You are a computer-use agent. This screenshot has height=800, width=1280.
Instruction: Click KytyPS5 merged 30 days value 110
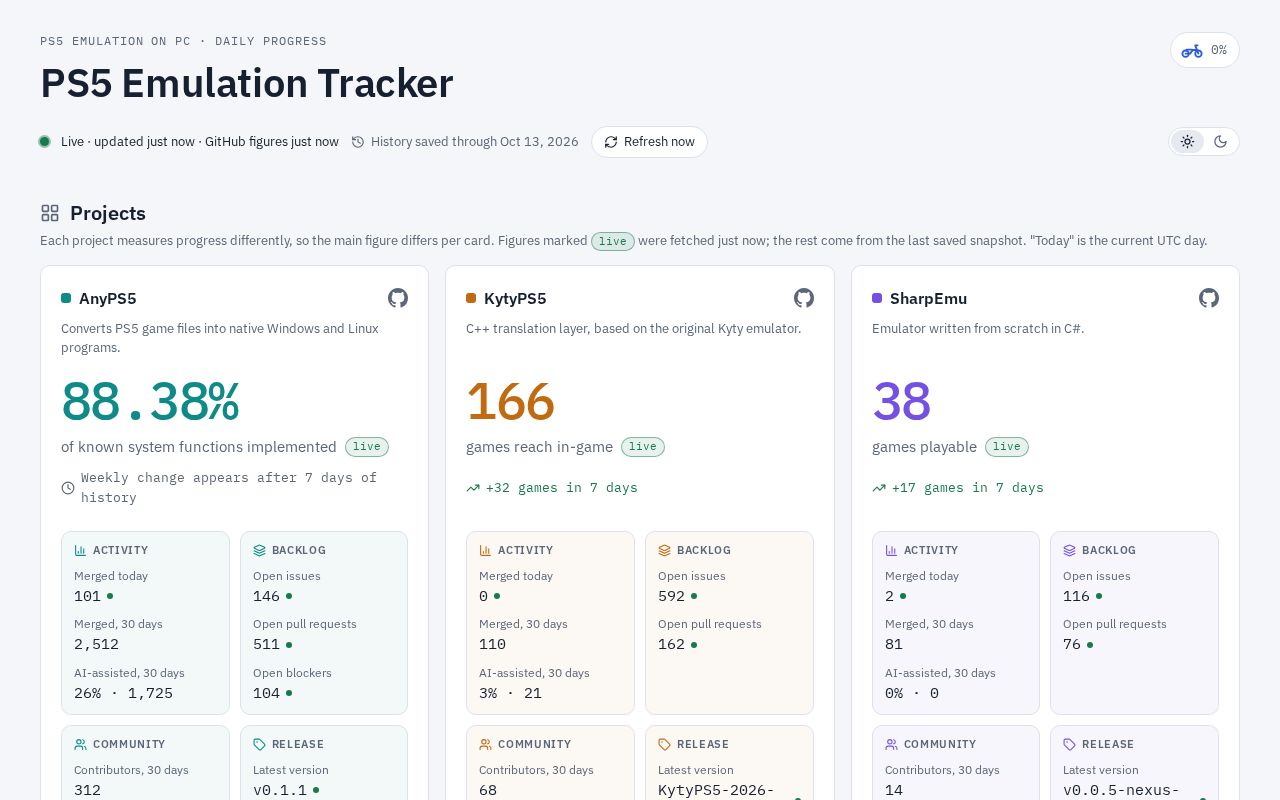click(x=492, y=644)
